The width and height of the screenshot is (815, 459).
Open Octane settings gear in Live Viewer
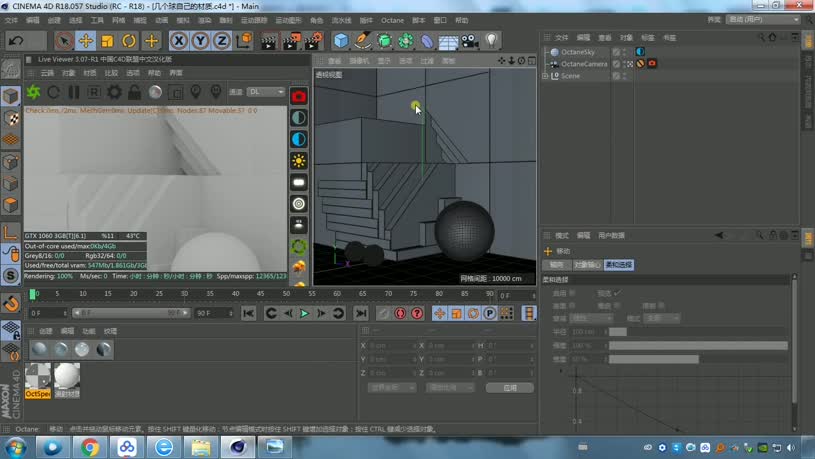(114, 92)
